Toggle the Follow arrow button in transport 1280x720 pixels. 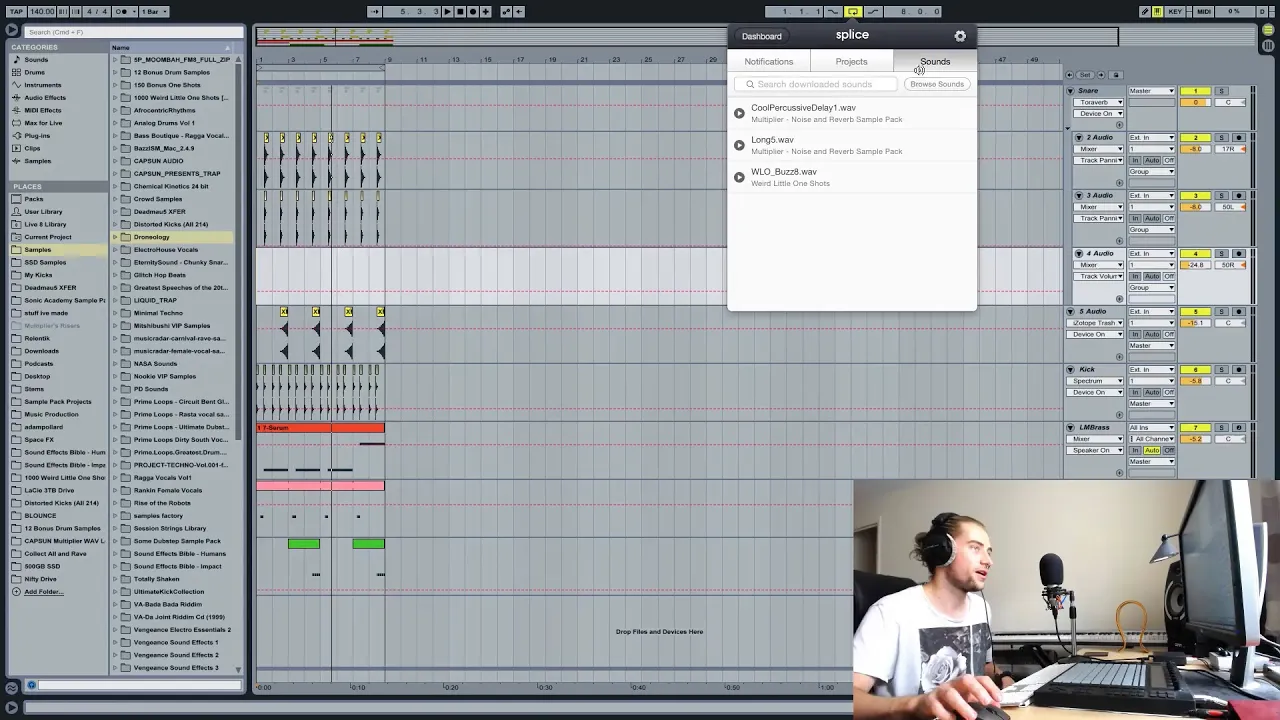(x=374, y=11)
